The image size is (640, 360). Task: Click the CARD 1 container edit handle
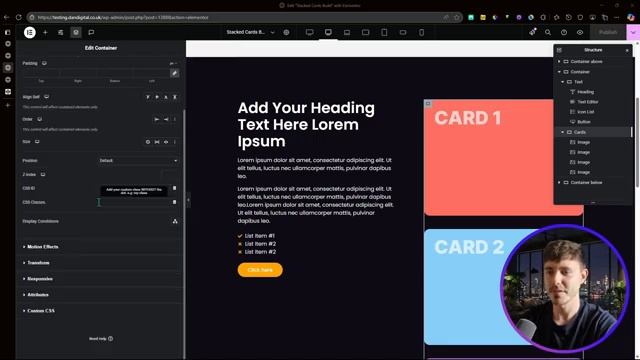click(428, 104)
